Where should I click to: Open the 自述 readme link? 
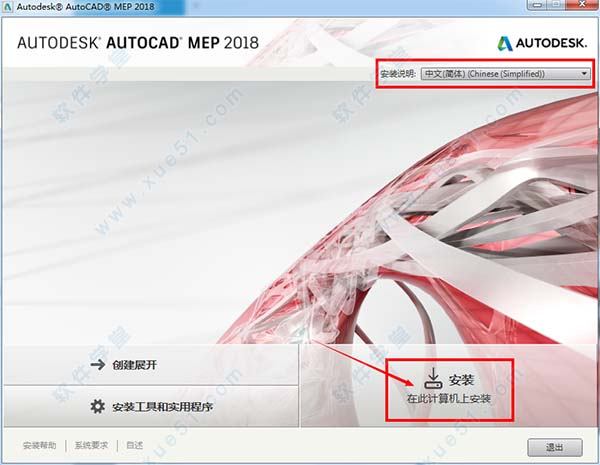point(134,445)
